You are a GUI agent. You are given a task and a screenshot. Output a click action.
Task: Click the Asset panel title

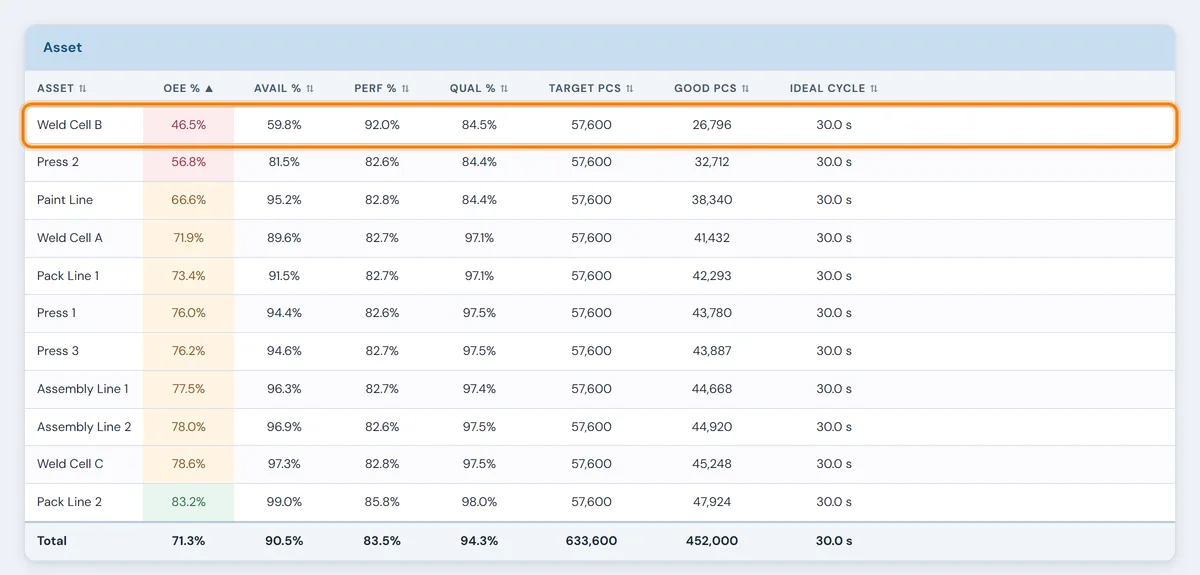coord(62,47)
